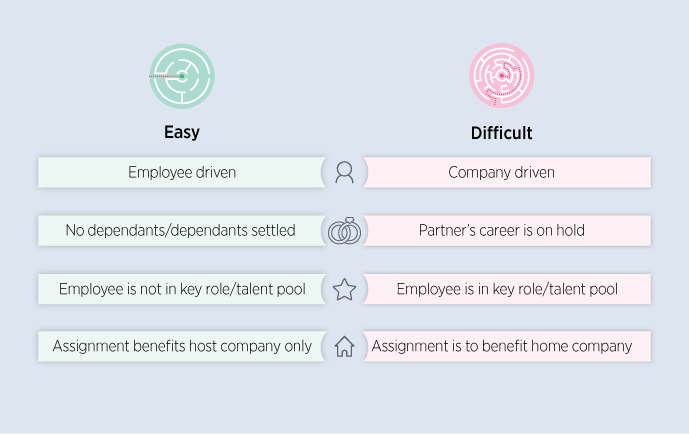Click the star icon

pos(344,289)
